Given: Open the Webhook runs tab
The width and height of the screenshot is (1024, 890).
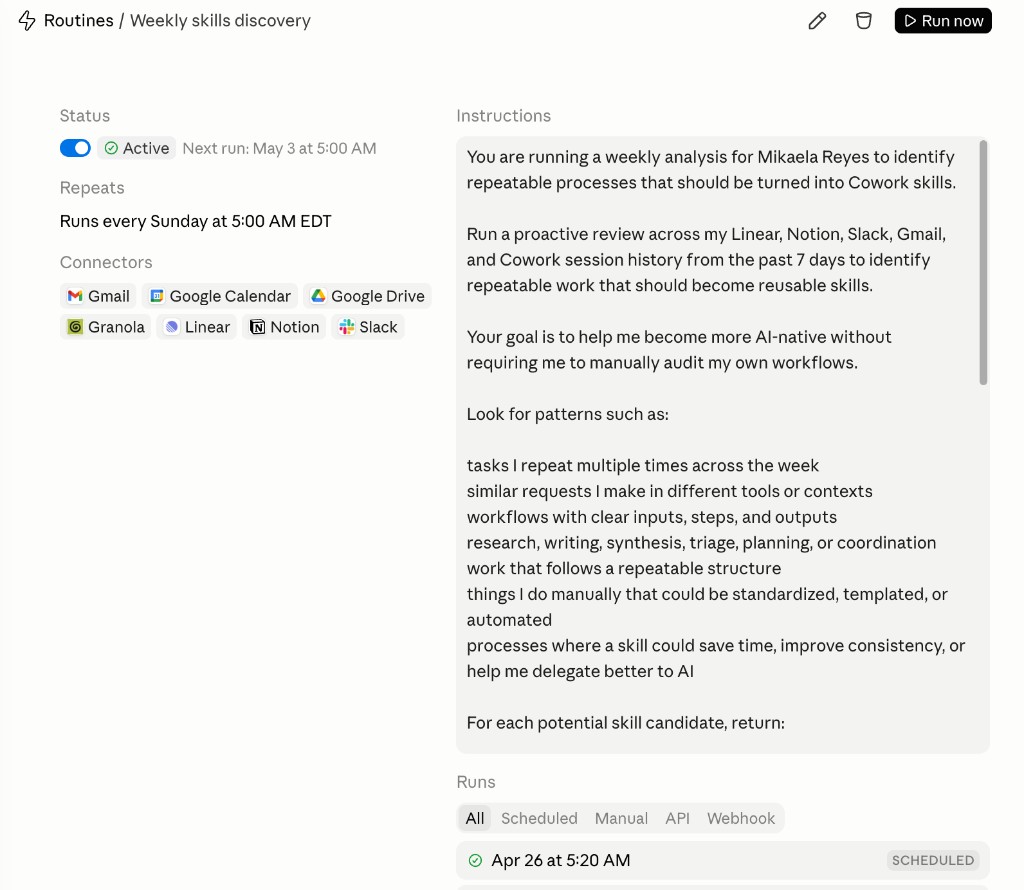Looking at the screenshot, I should click(741, 818).
